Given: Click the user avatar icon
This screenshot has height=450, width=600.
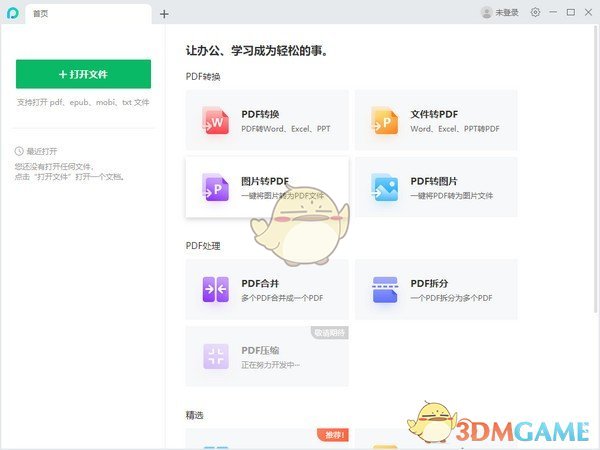Looking at the screenshot, I should point(487,13).
